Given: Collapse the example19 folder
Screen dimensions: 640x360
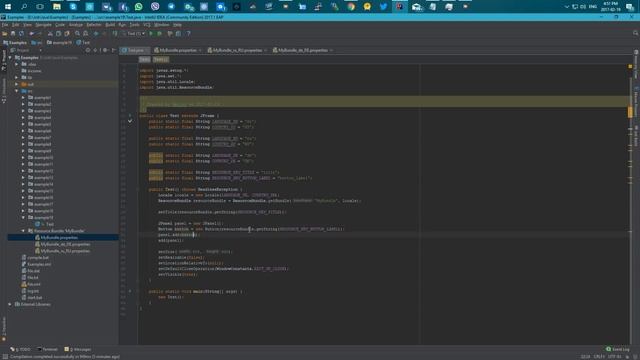Looking at the screenshot, I should pos(23,218).
